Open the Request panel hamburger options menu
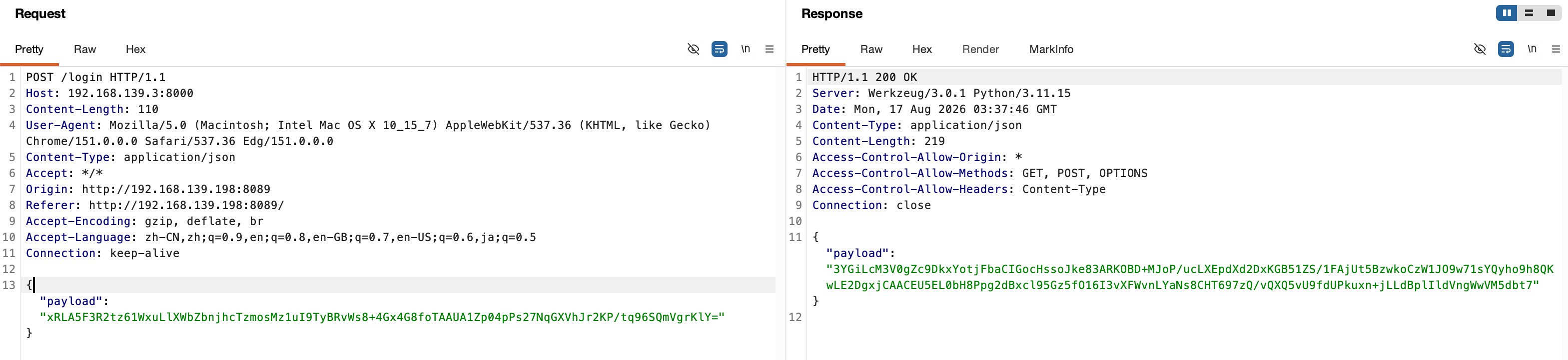 pos(770,48)
